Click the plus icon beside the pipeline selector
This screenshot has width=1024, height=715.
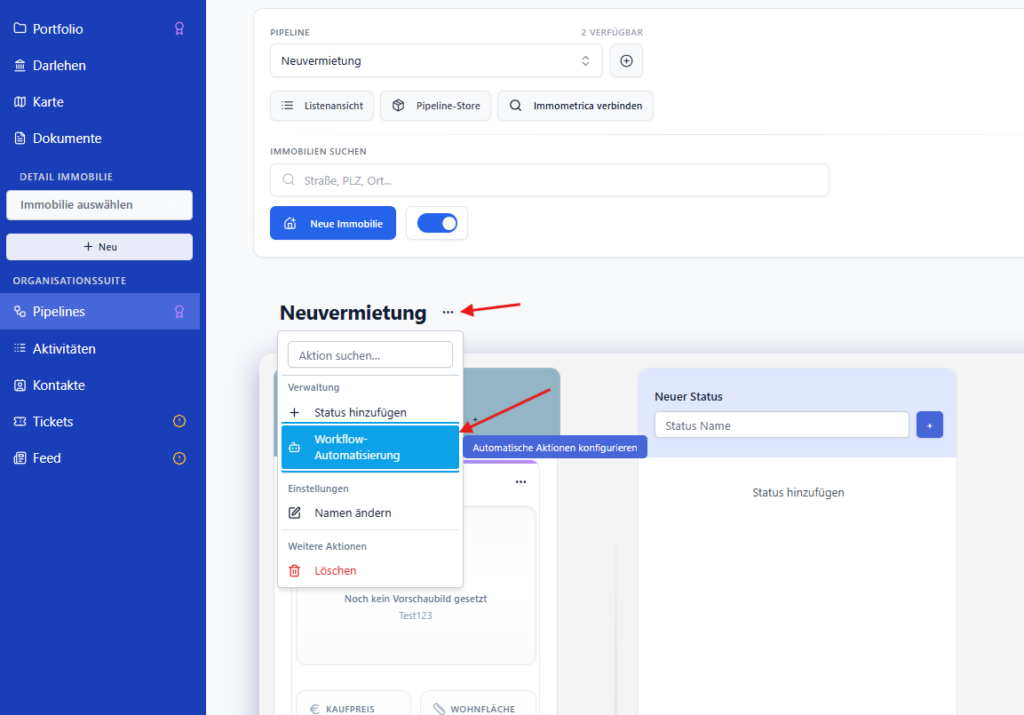click(x=626, y=61)
